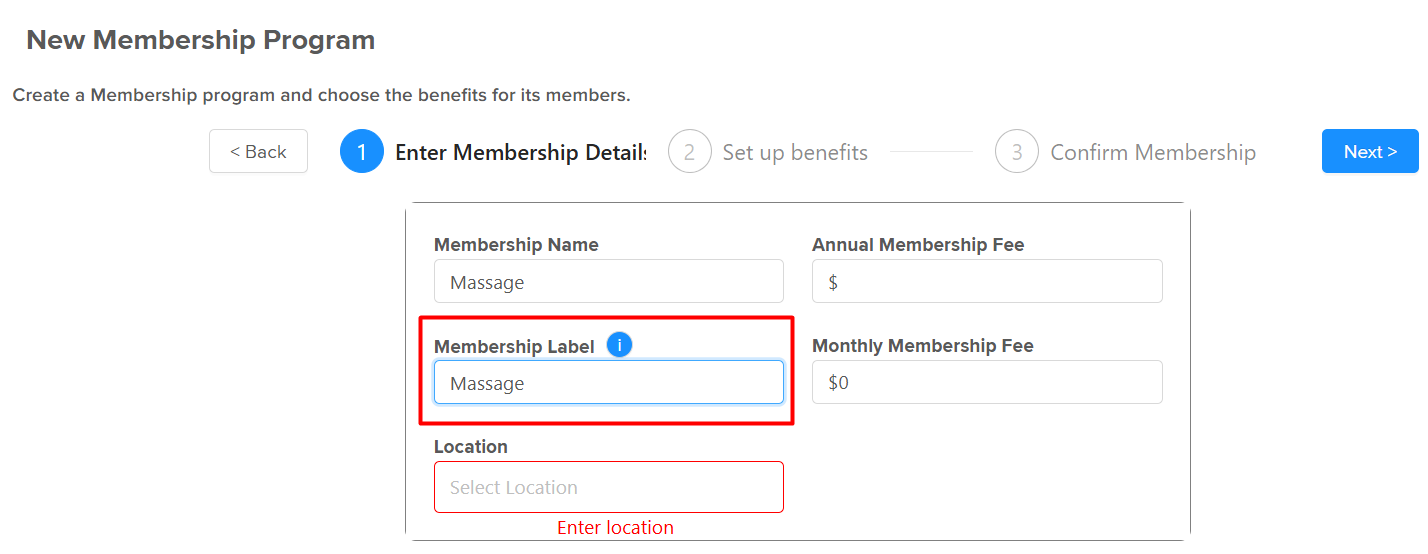The height and width of the screenshot is (554, 1428).
Task: Click the Annual Membership Fee label text
Action: [x=918, y=245]
